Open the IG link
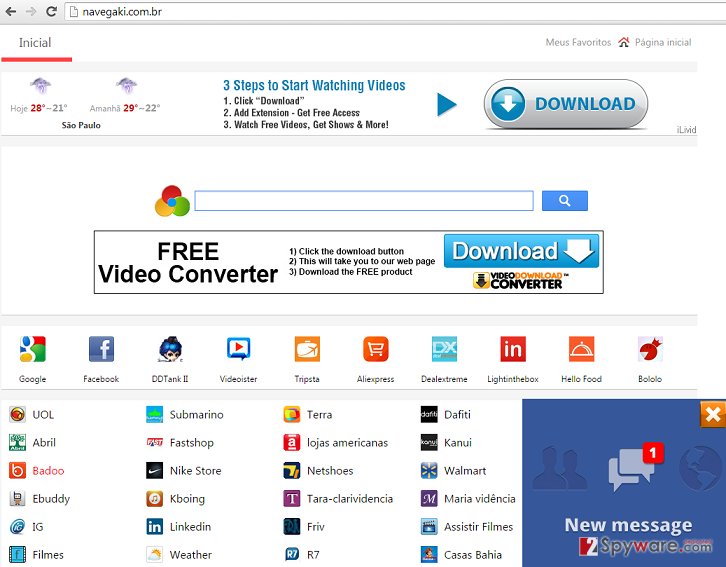The image size is (726, 567). click(x=38, y=527)
